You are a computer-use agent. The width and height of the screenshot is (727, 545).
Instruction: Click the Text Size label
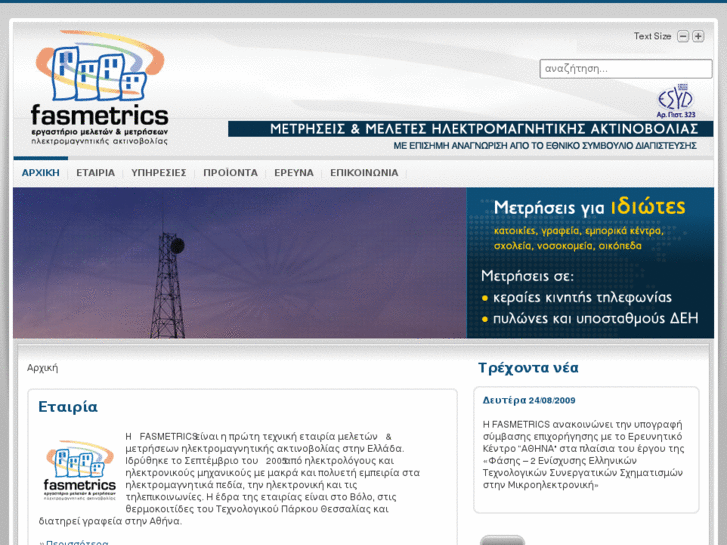point(652,36)
